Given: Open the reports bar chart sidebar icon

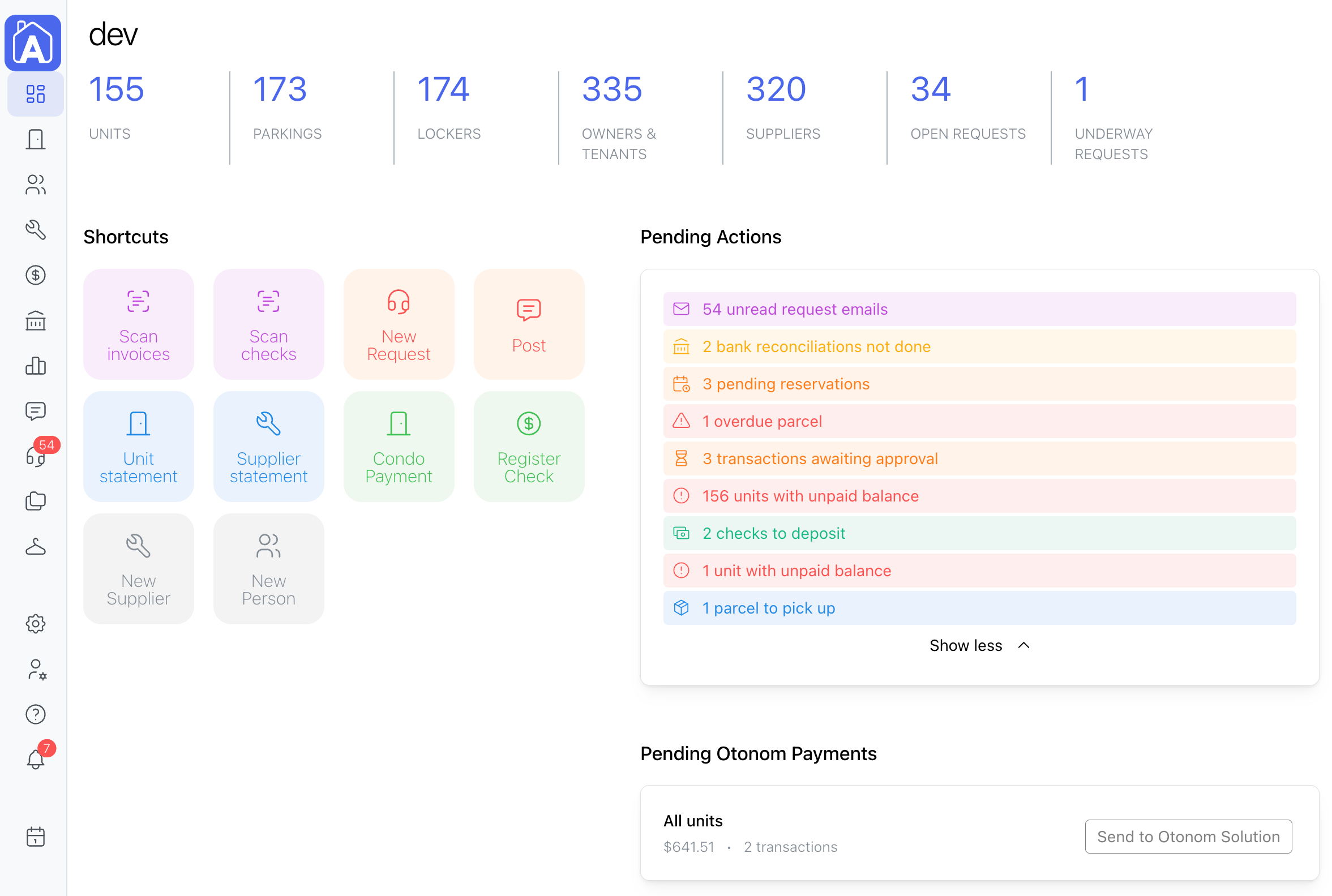Looking at the screenshot, I should [36, 366].
